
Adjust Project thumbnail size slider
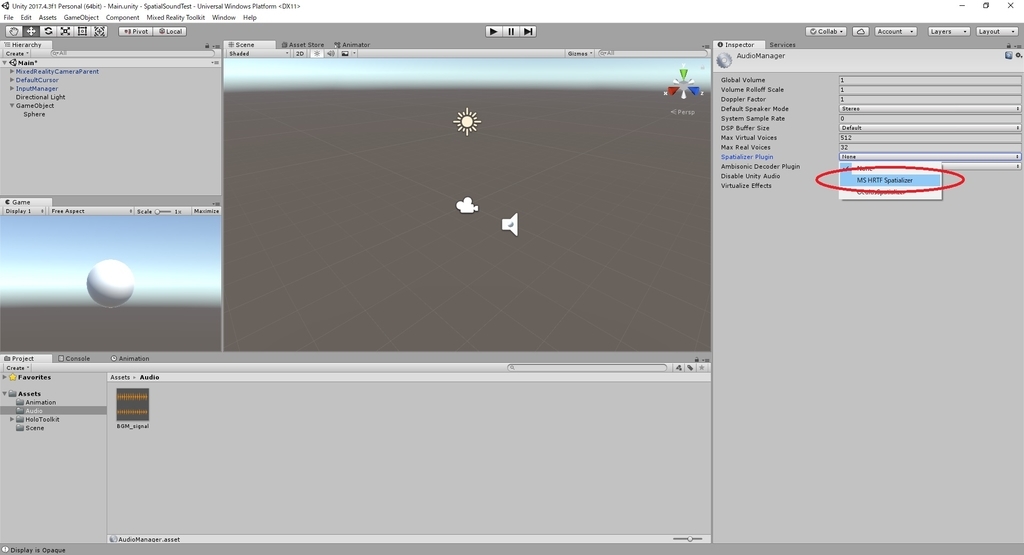[x=688, y=539]
